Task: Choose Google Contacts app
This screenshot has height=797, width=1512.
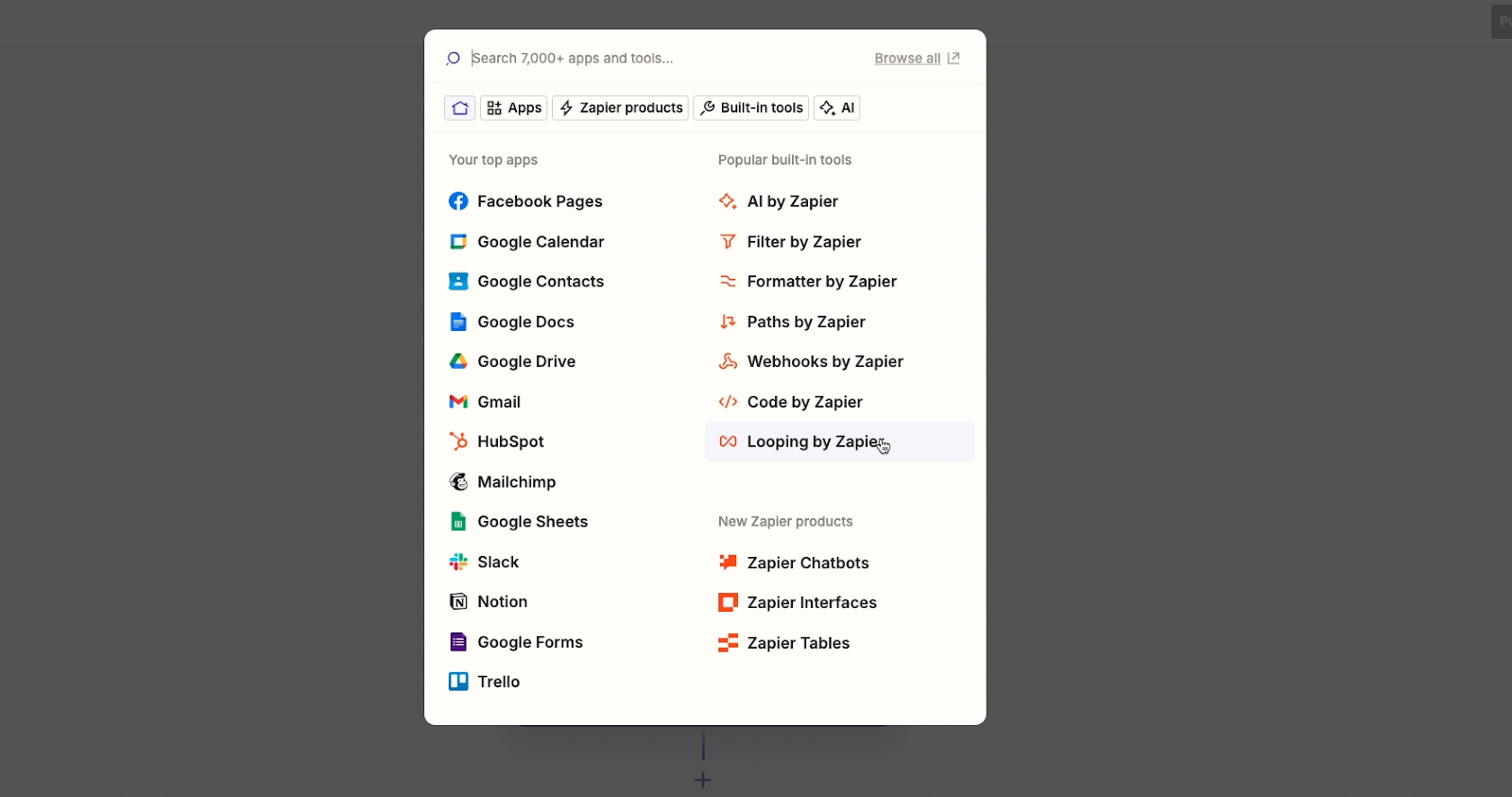Action: coord(541,282)
